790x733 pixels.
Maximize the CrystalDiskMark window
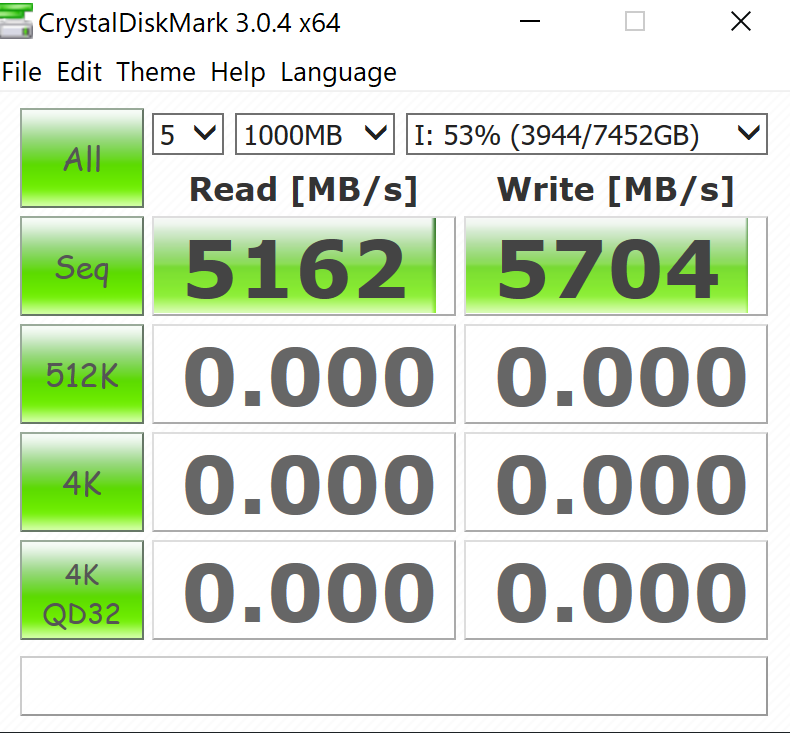[635, 21]
